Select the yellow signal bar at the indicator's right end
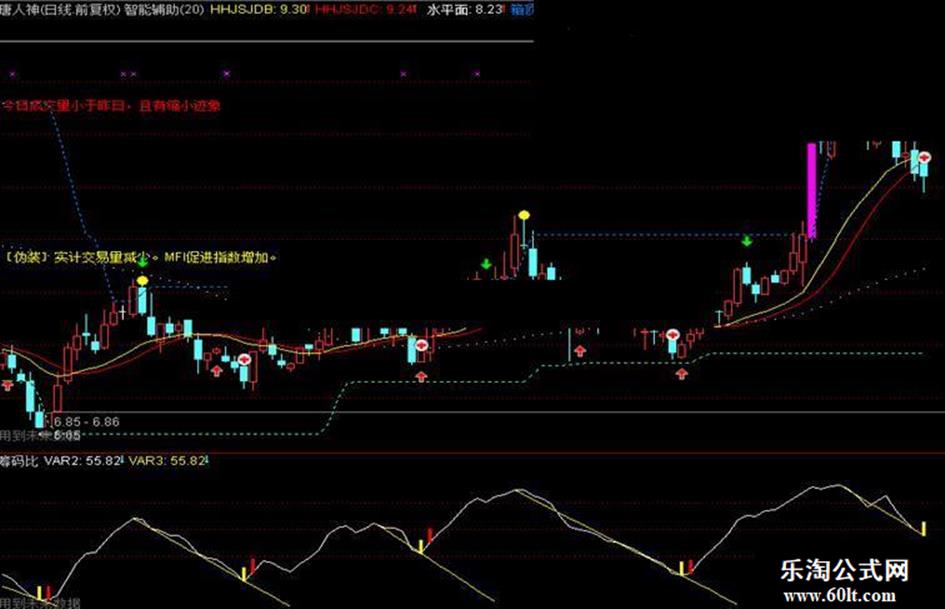 point(923,529)
